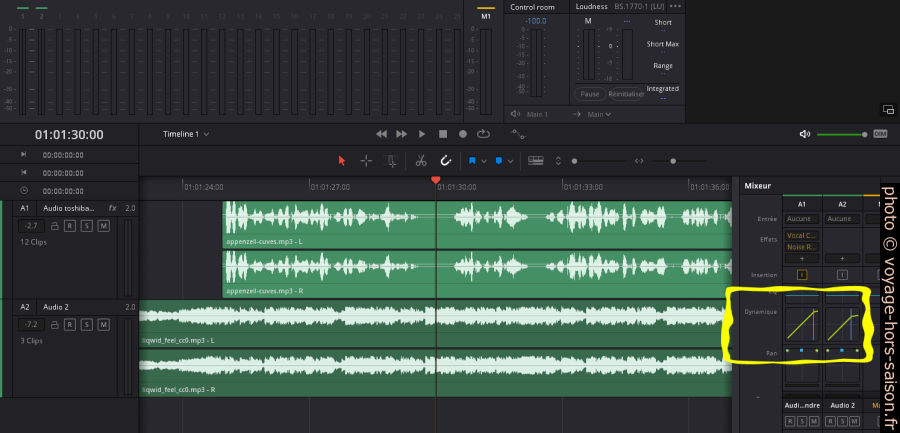900x433 pixels.
Task: Click the in-point timecode icon
Action: point(24,154)
